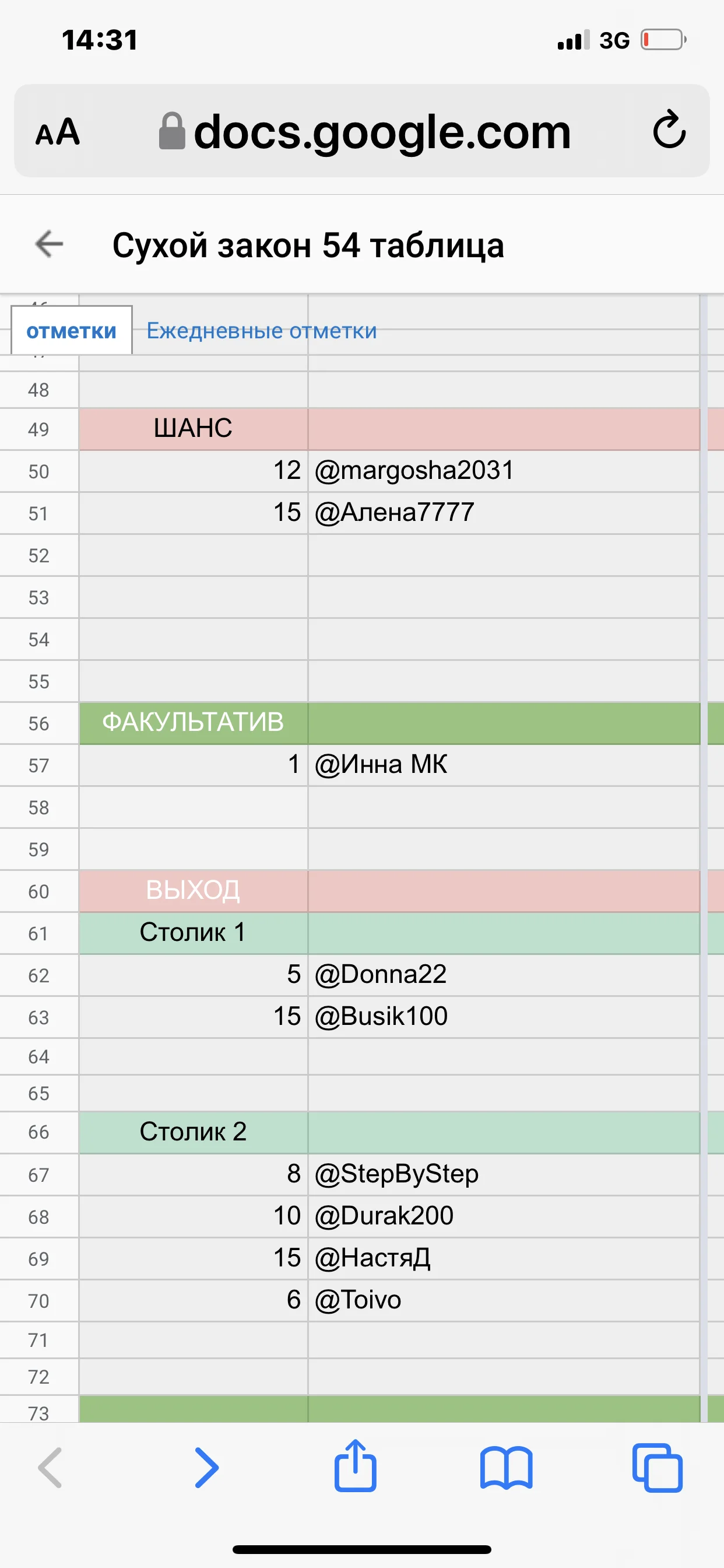Open the "Ежедневные отметки" sheet tab
The image size is (724, 1568).
262,331
